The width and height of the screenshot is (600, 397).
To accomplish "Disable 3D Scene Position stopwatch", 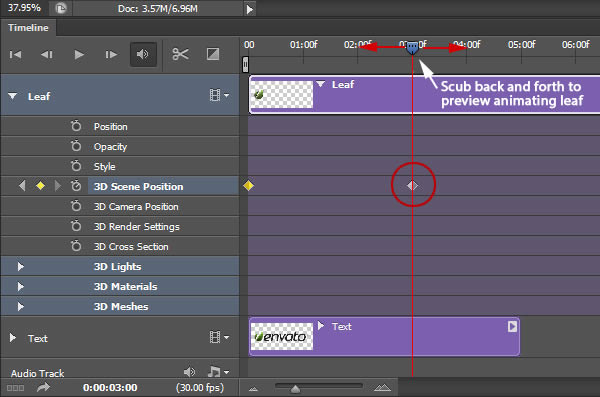I will 76,186.
